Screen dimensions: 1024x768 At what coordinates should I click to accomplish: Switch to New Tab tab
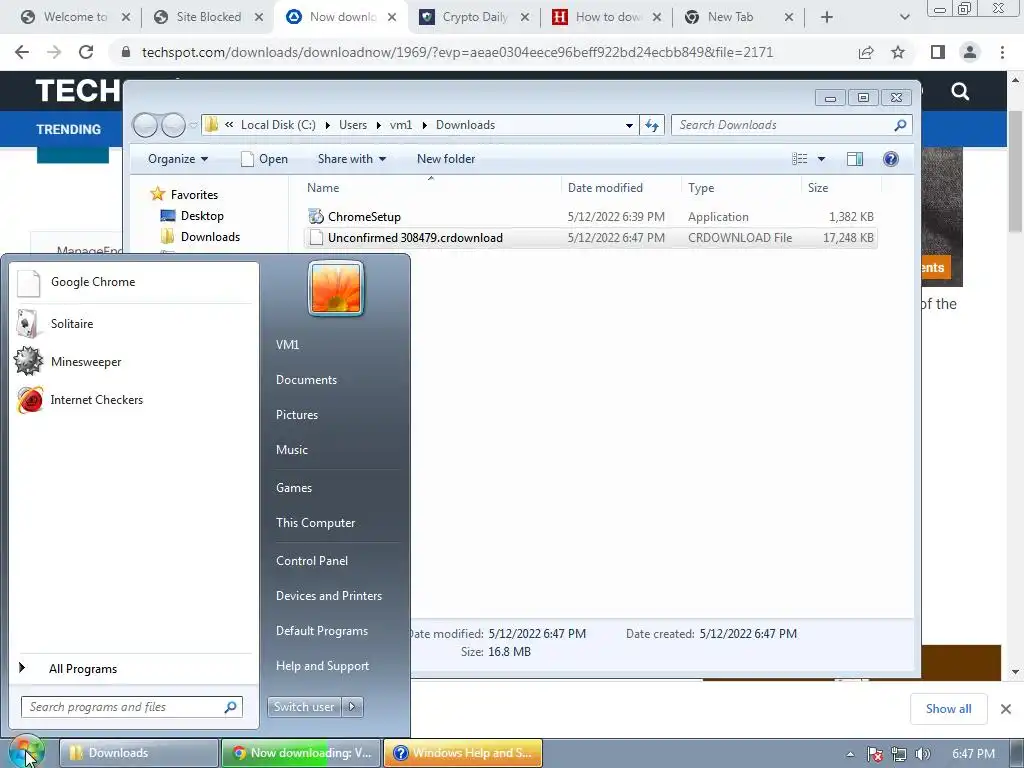pyautogui.click(x=730, y=17)
